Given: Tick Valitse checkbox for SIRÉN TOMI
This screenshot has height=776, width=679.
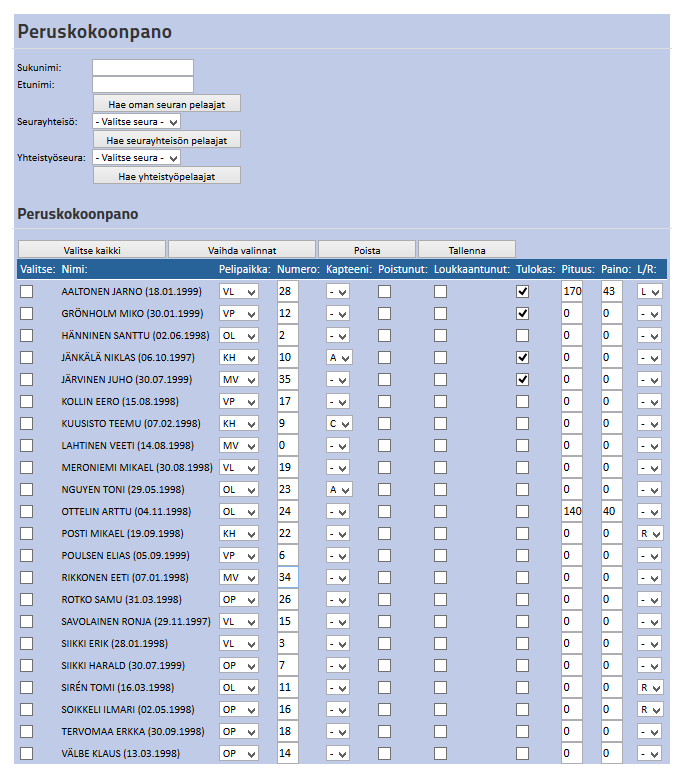Looking at the screenshot, I should [27, 687].
